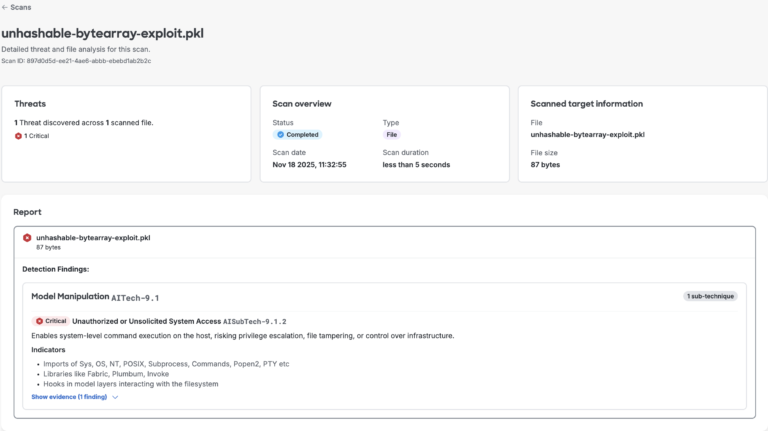Click the 1 sub-technique badge

pos(711,297)
